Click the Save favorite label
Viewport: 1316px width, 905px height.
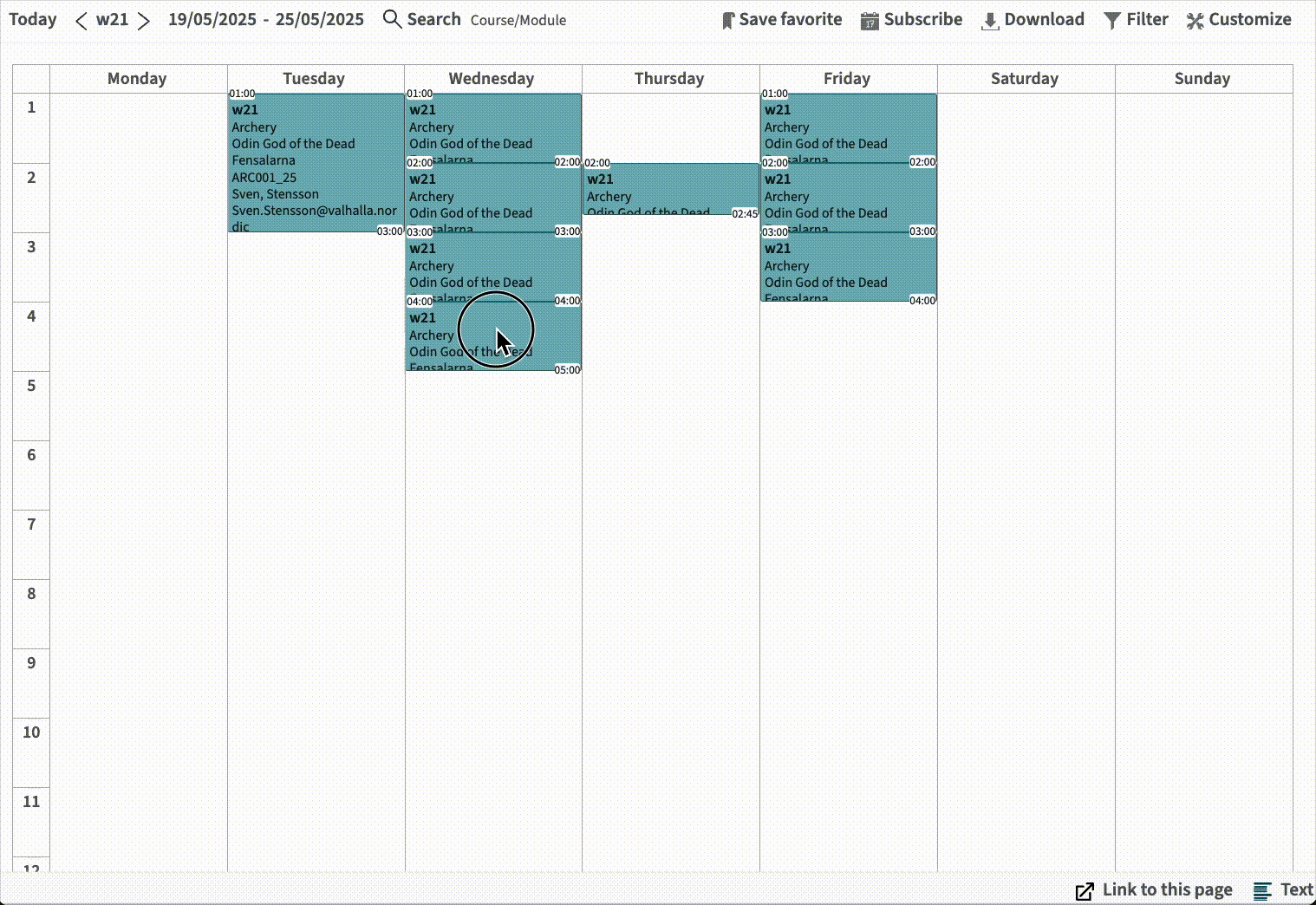[x=791, y=19]
